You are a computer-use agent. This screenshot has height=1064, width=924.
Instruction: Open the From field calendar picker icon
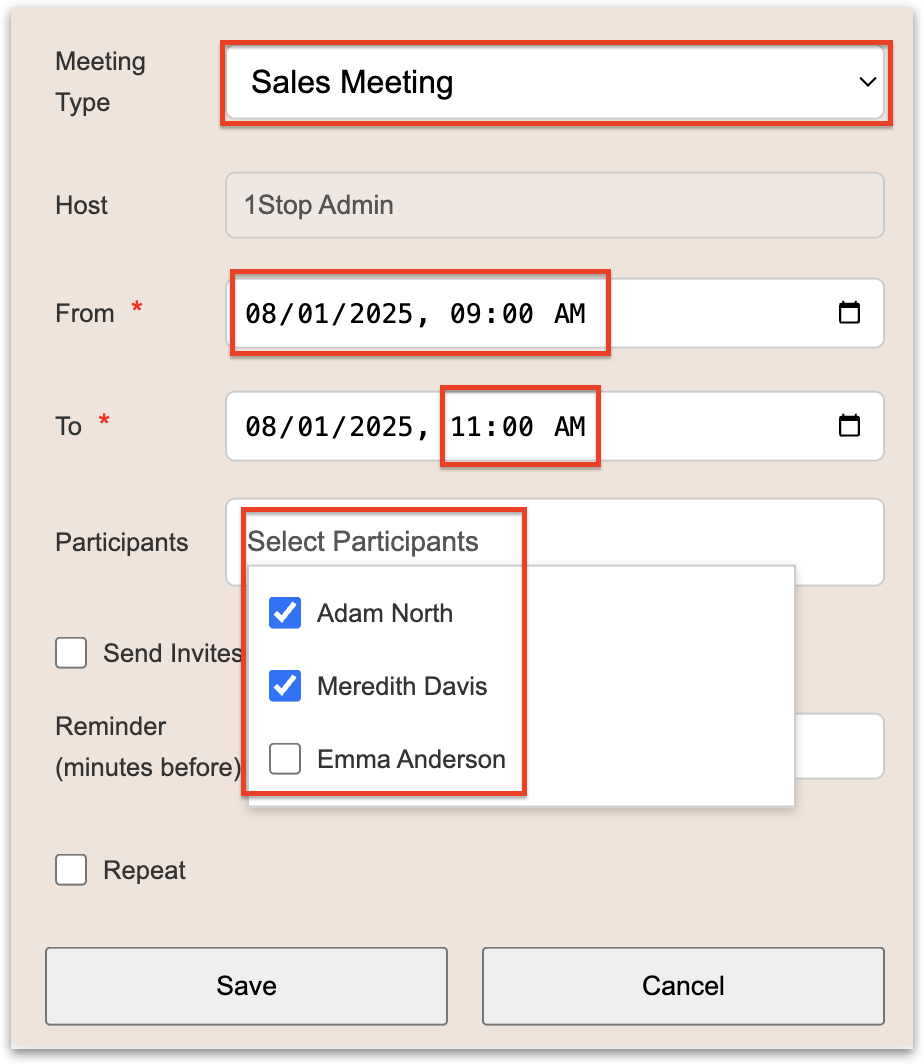click(x=848, y=313)
